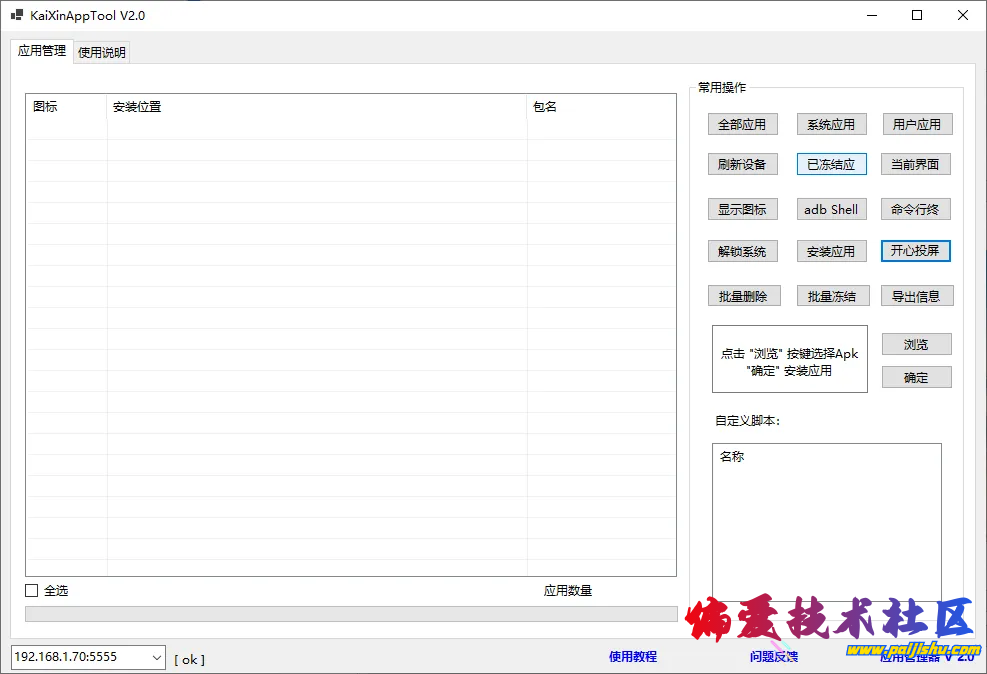Click the progress bar below app list
The width and height of the screenshot is (987, 674).
coord(350,614)
